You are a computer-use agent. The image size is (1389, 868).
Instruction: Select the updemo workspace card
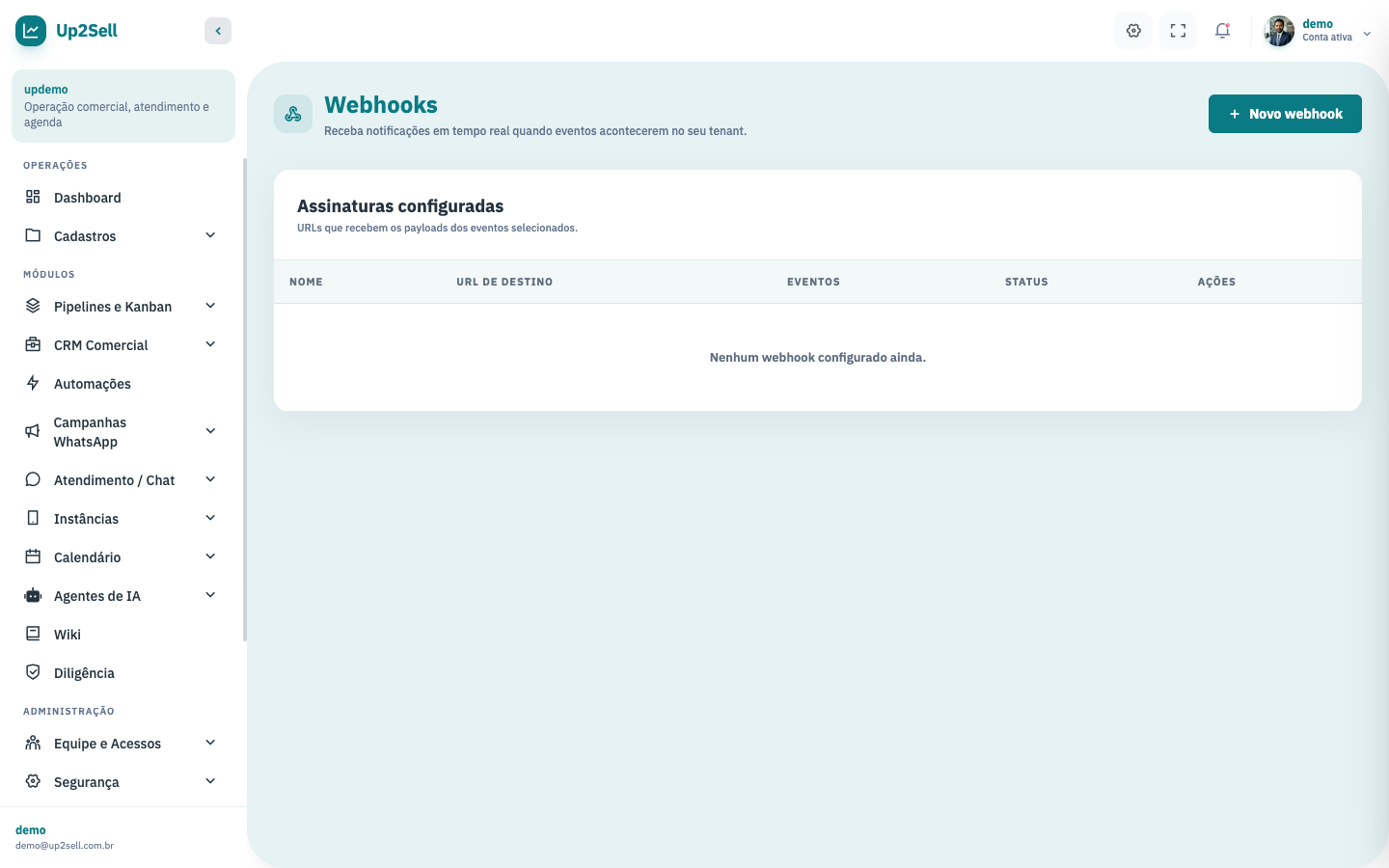coord(123,106)
